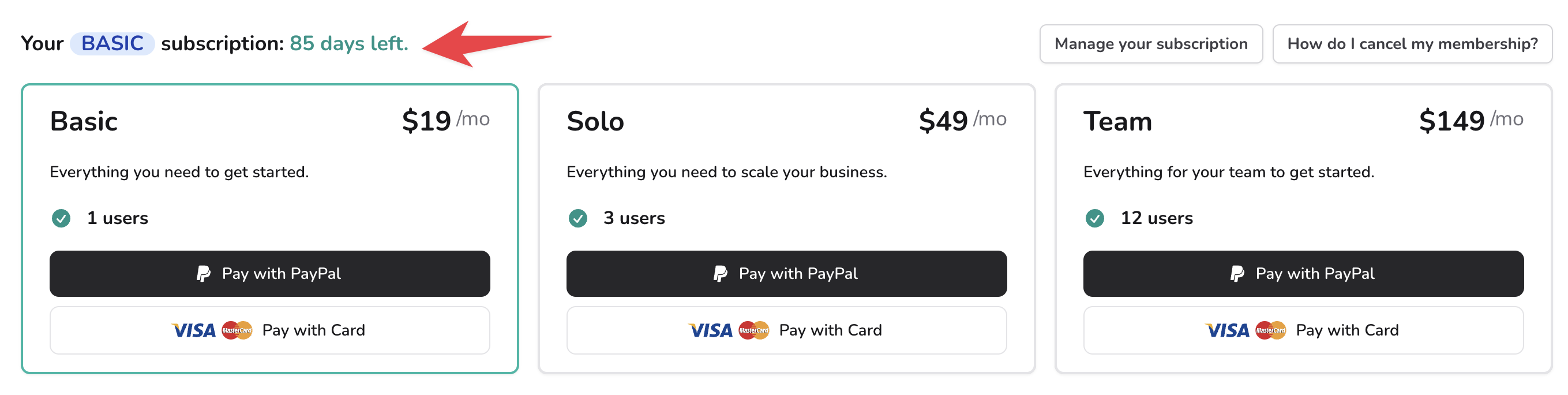The image size is (1568, 395).
Task: Click the Team plan $149 price
Action: (1451, 121)
